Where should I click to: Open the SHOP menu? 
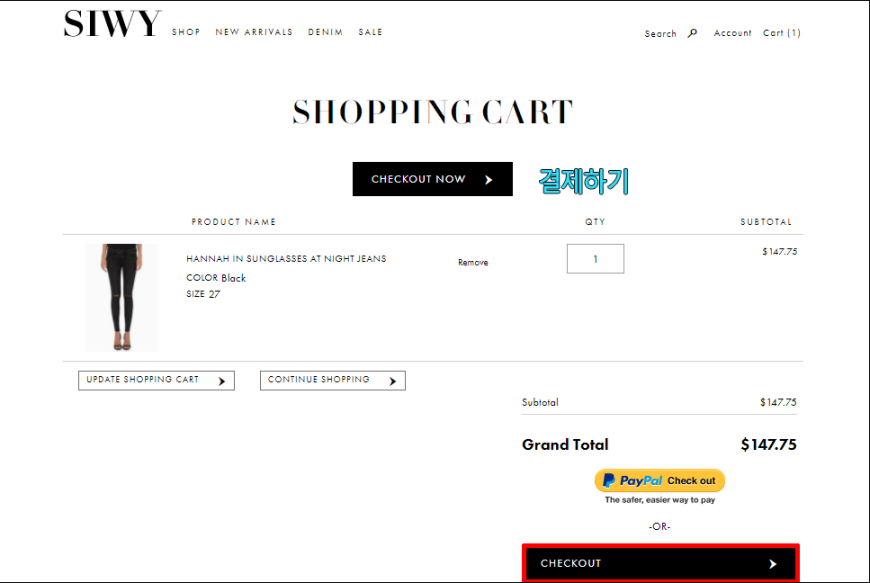click(x=186, y=32)
